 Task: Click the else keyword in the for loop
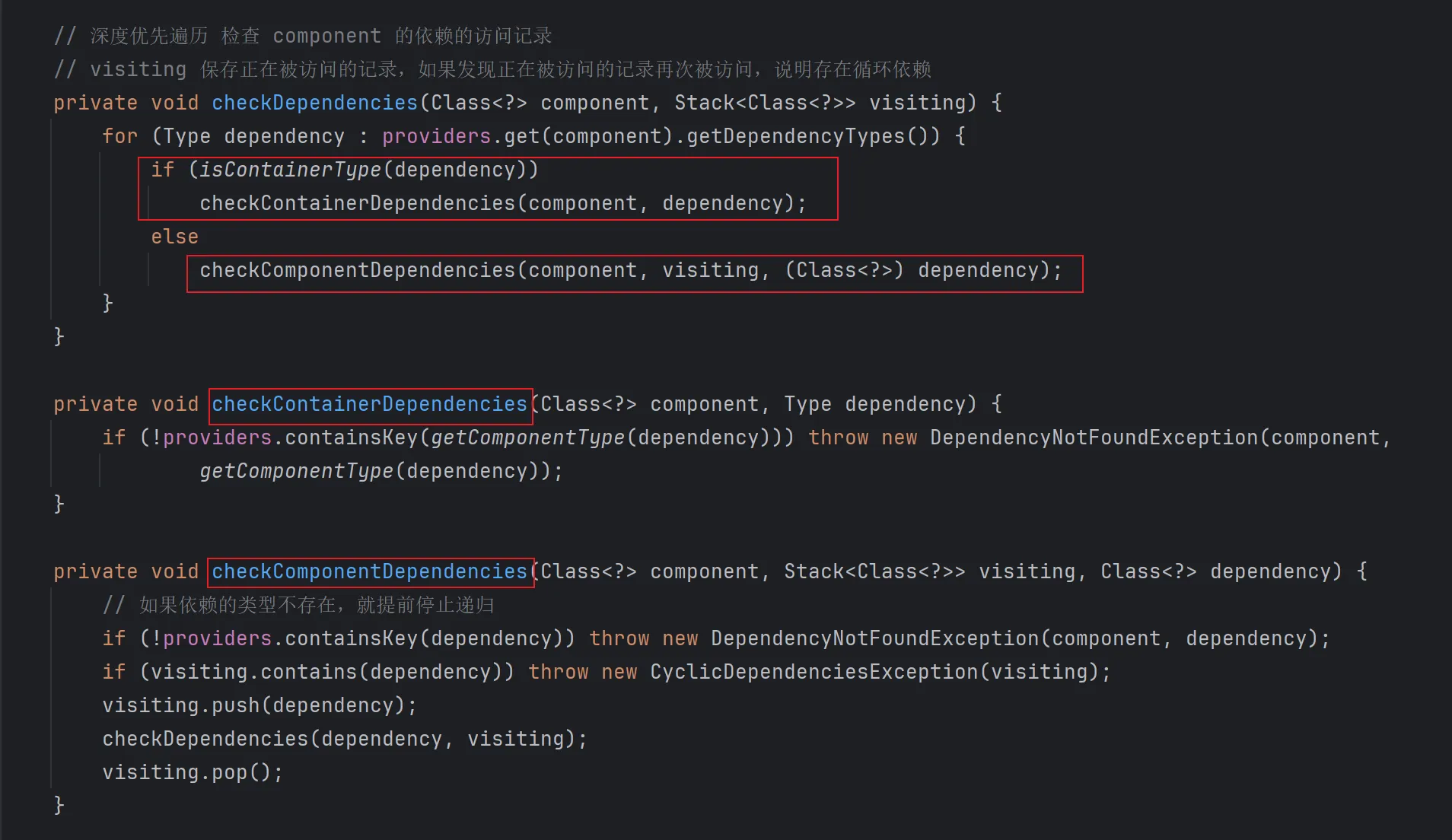point(174,237)
